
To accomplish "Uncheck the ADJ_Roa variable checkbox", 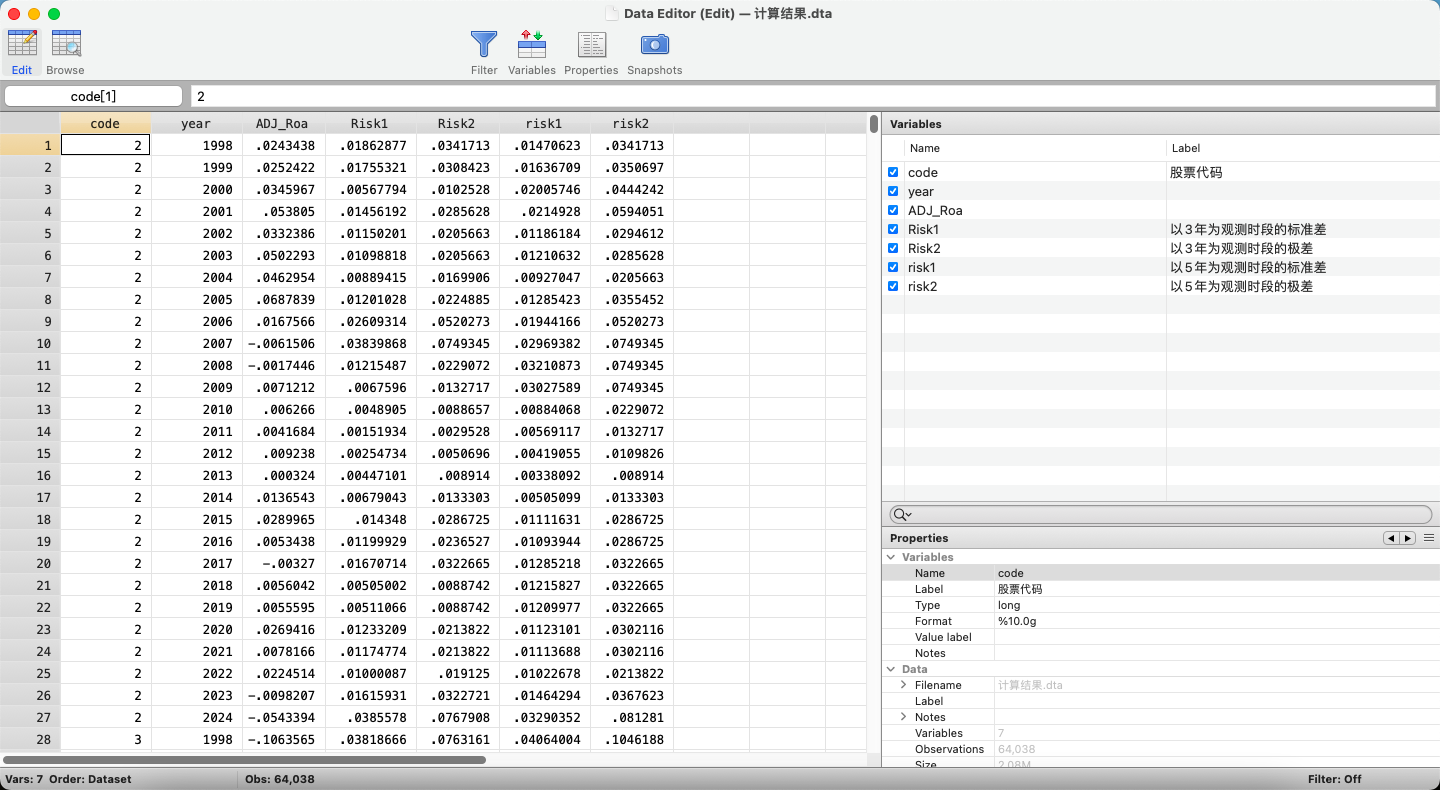I will coord(893,211).
